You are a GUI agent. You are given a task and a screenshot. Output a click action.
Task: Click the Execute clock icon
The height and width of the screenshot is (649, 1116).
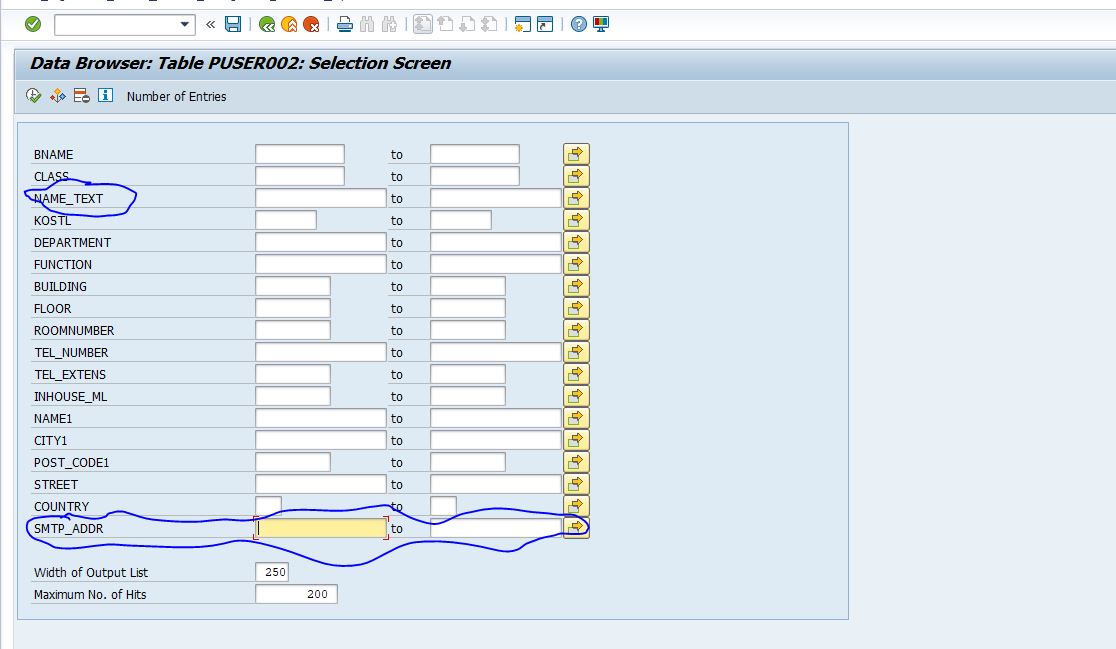pos(34,96)
